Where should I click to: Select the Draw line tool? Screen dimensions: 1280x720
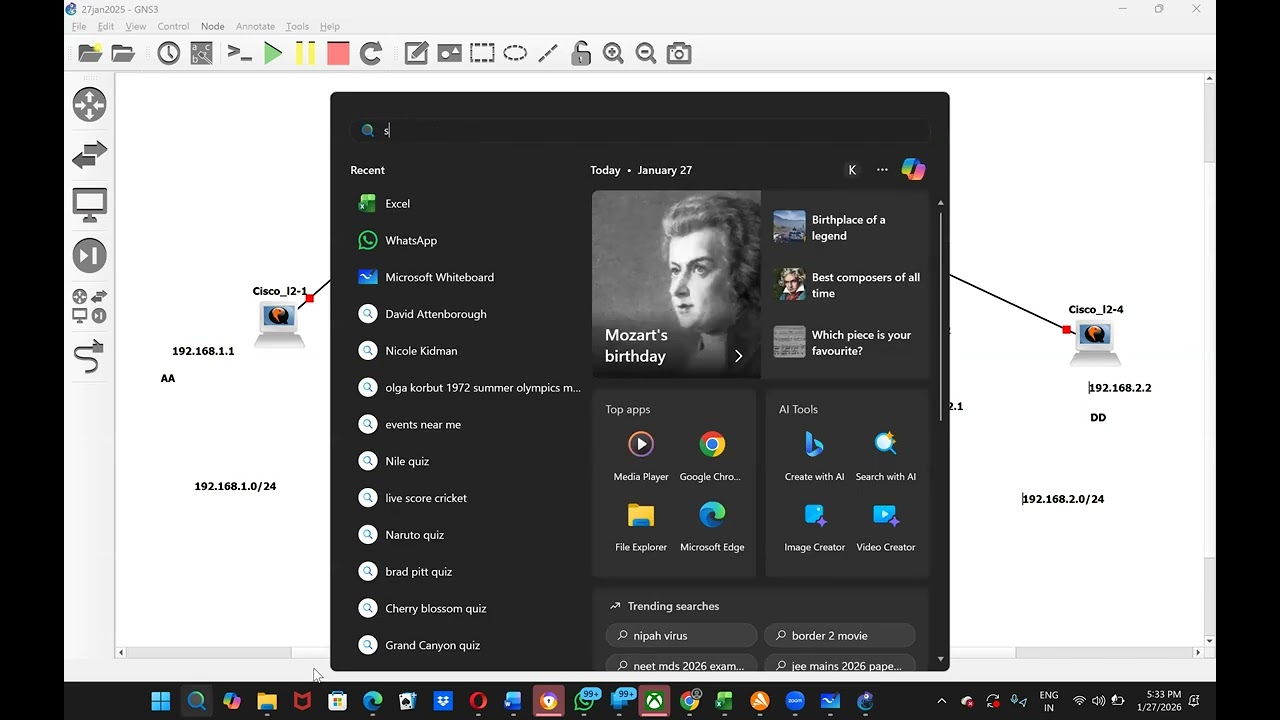(x=548, y=54)
